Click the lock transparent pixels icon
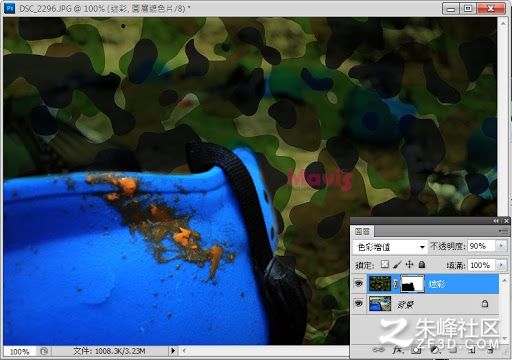512x360 pixels. (x=385, y=264)
